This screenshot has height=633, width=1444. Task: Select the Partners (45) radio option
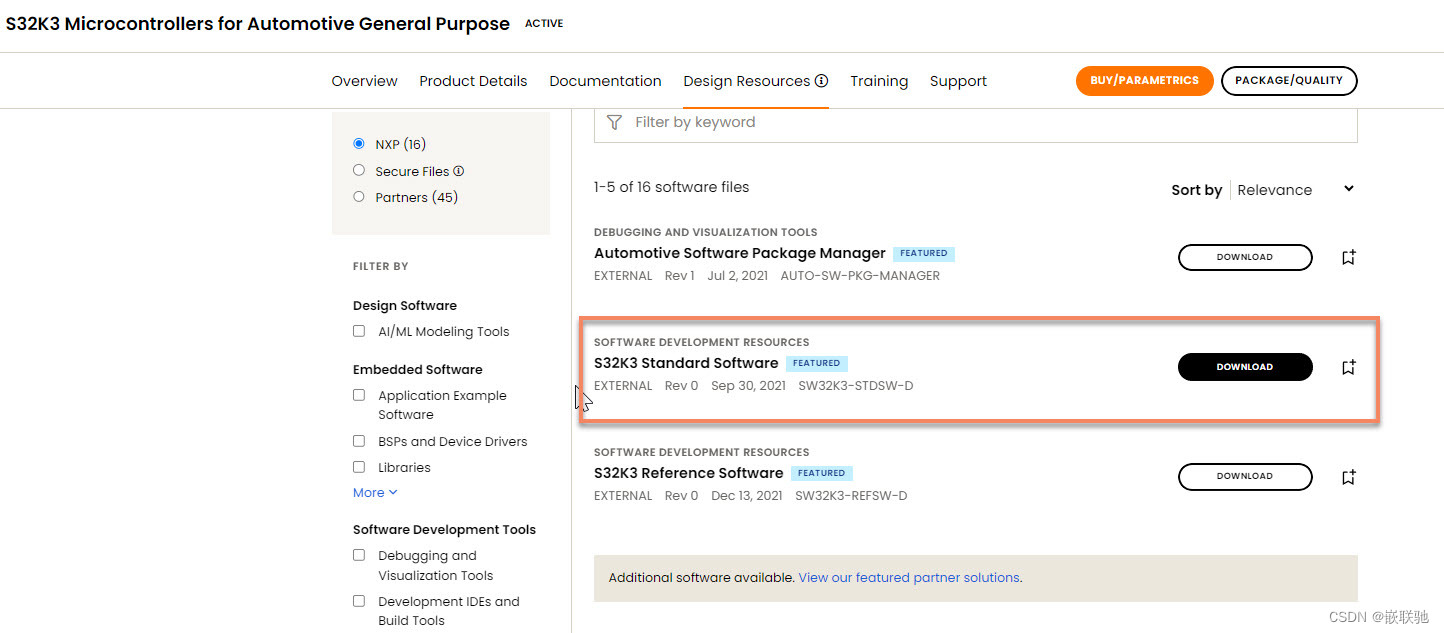[359, 197]
